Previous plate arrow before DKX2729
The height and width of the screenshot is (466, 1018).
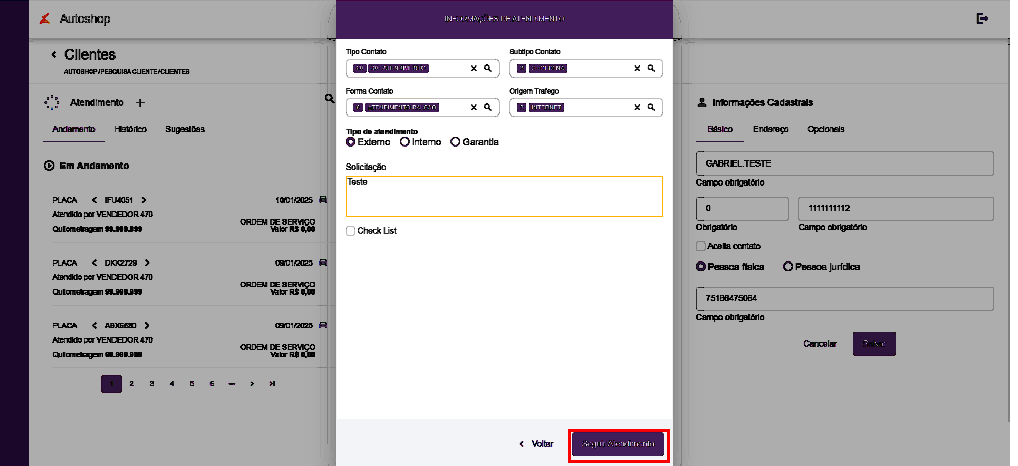point(93,263)
